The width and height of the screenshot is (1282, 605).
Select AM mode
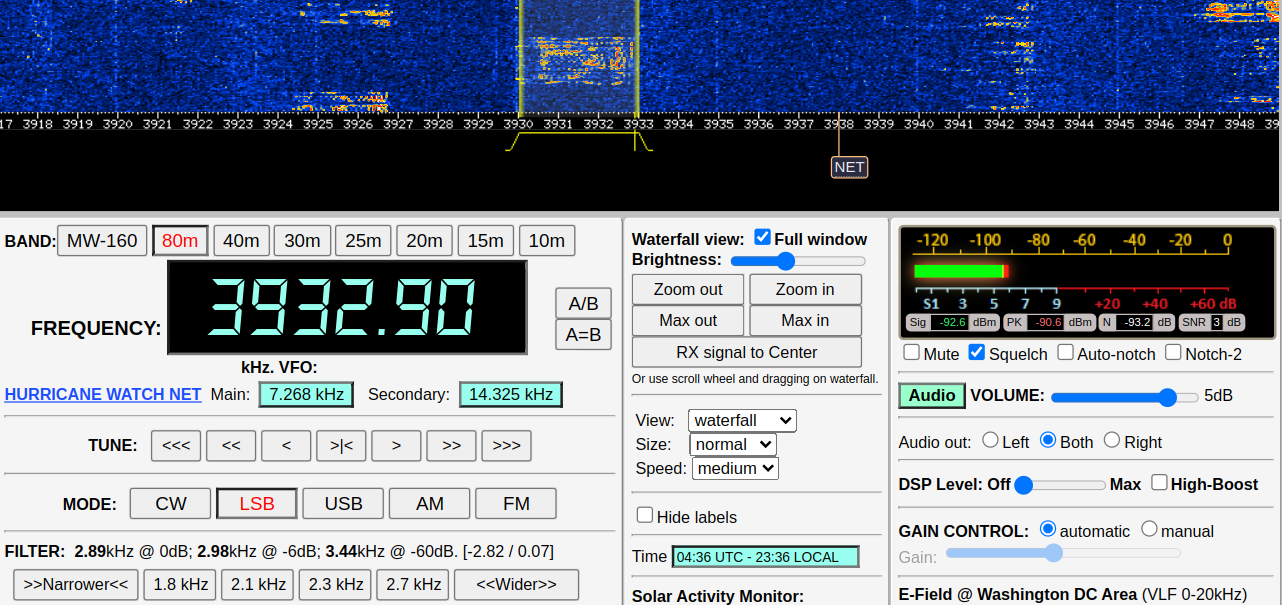tap(429, 504)
